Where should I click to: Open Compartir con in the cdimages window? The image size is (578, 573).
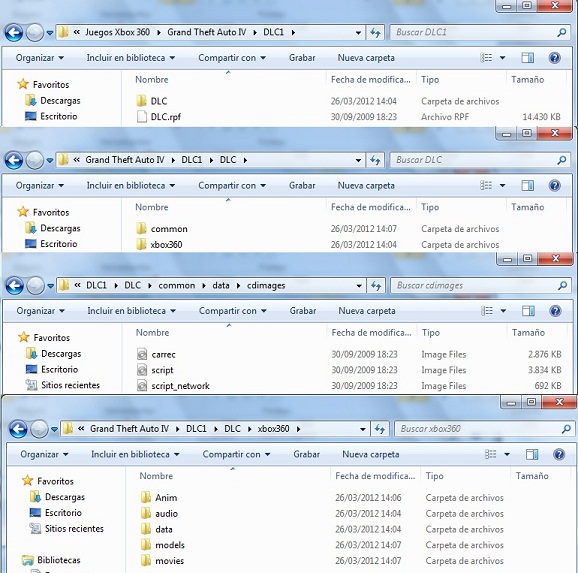pyautogui.click(x=233, y=311)
